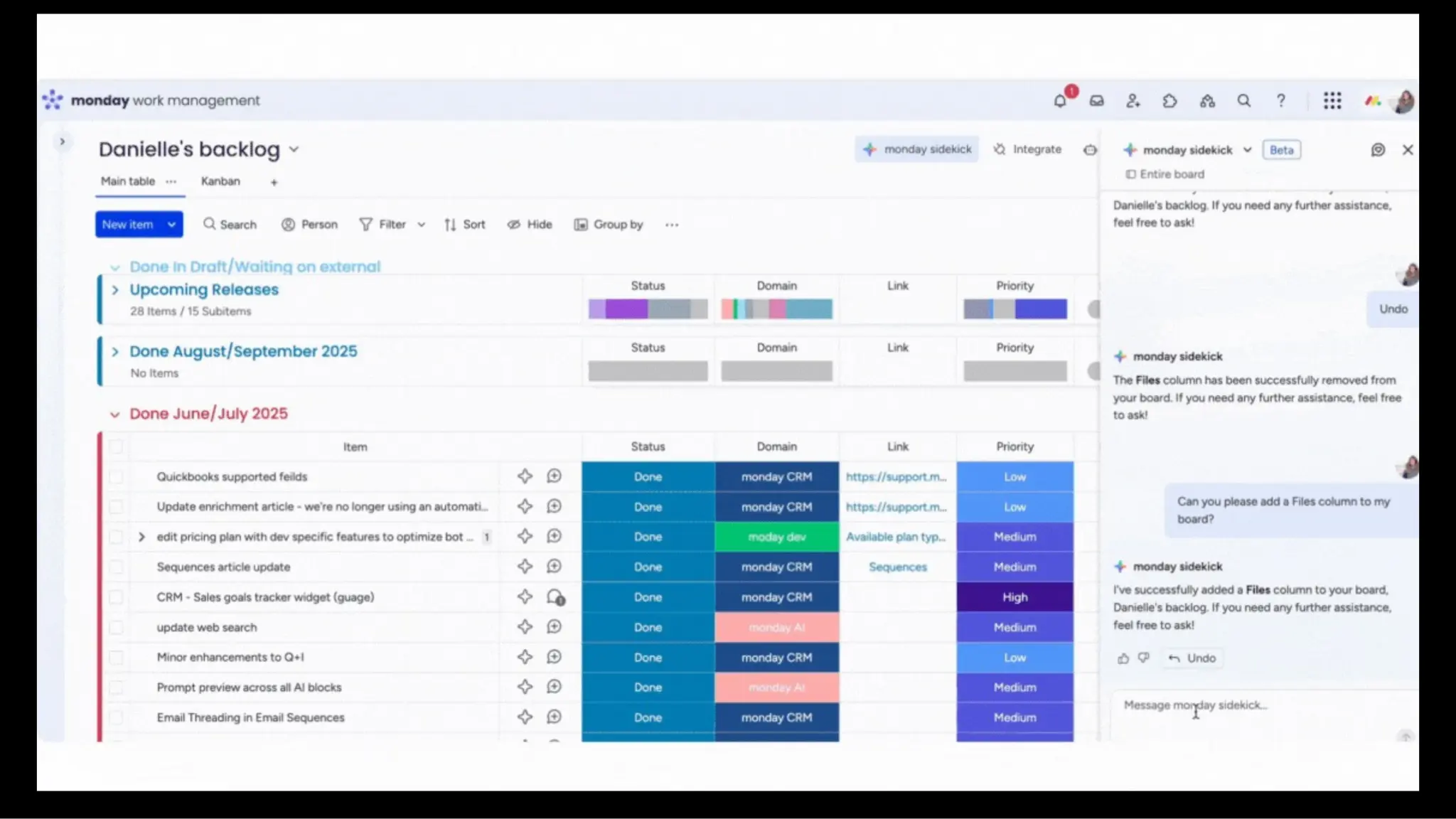The image size is (1456, 819).
Task: Select all items via header checkbox
Action: (x=116, y=446)
